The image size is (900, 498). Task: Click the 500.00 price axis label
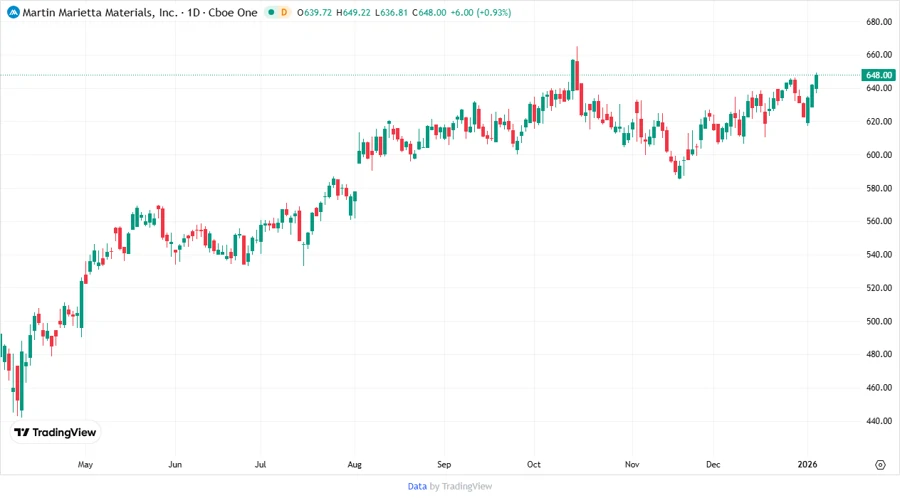click(x=879, y=321)
